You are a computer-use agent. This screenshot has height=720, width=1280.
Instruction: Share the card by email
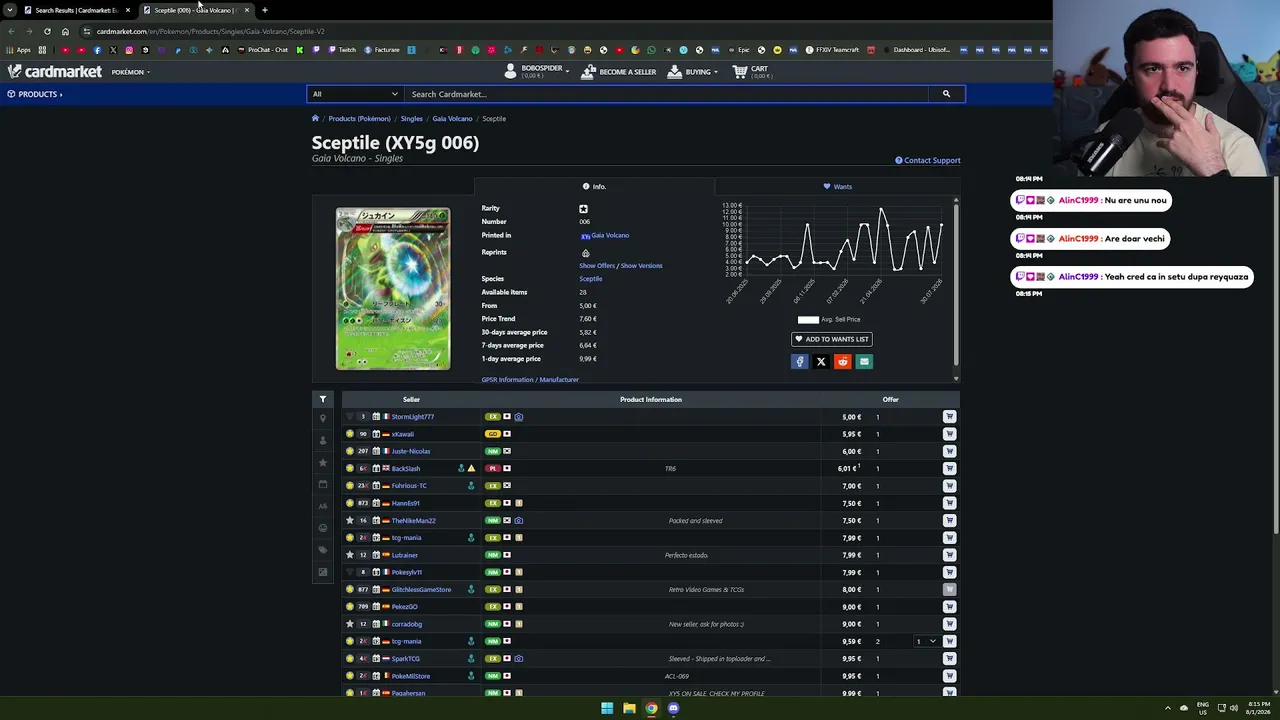[864, 362]
